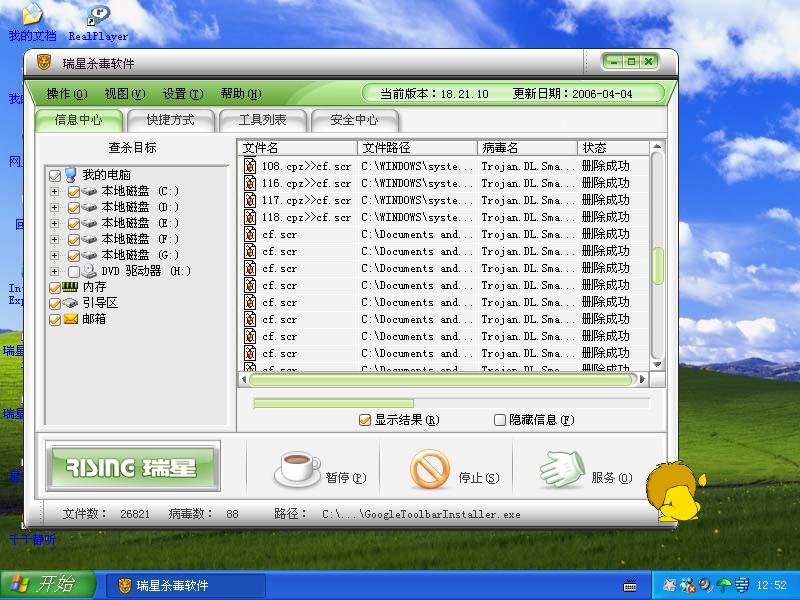Click the scan progress bar

click(x=452, y=404)
